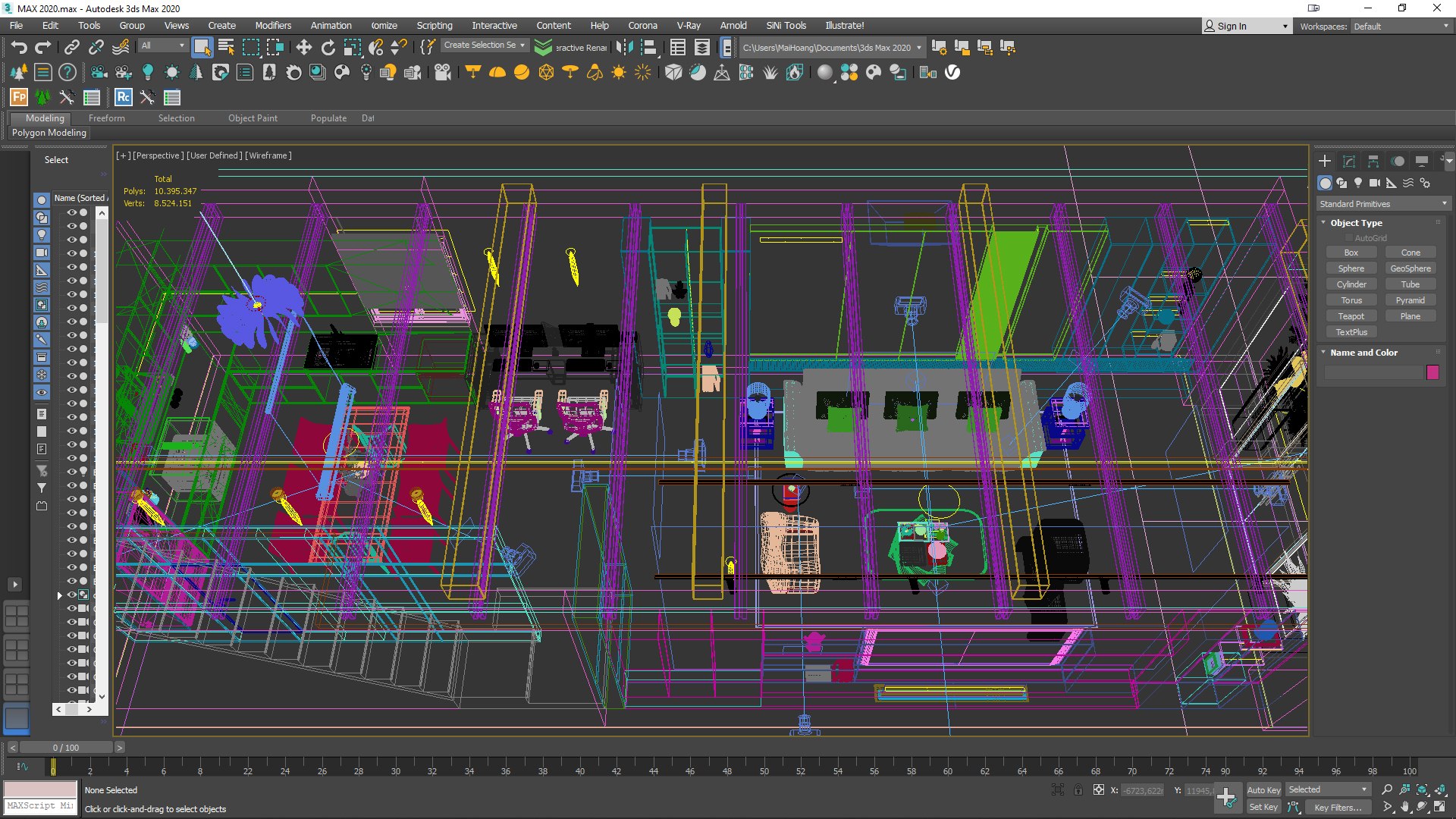Hide the first object via eye icon
The image size is (1456, 819).
72,213
